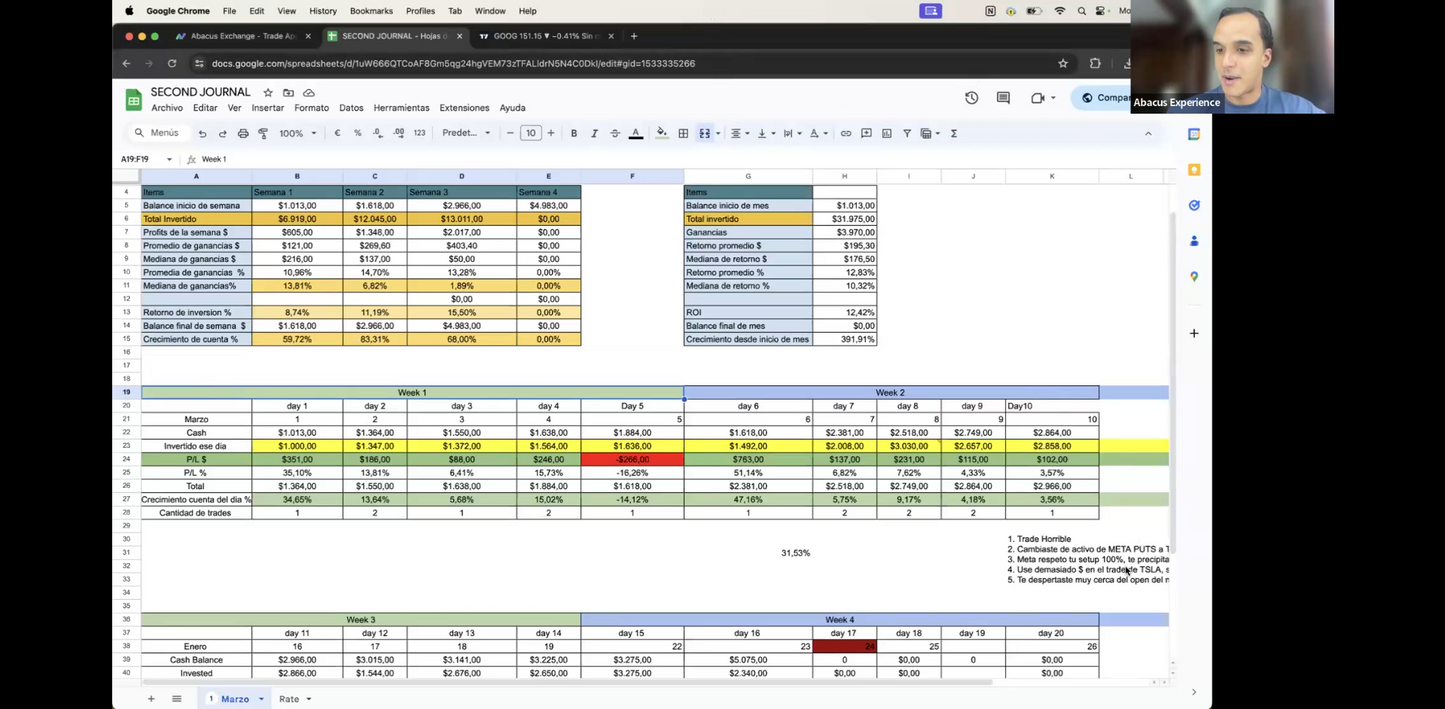This screenshot has height=709, width=1445.
Task: Toggle italic formatting
Action: (x=594, y=133)
